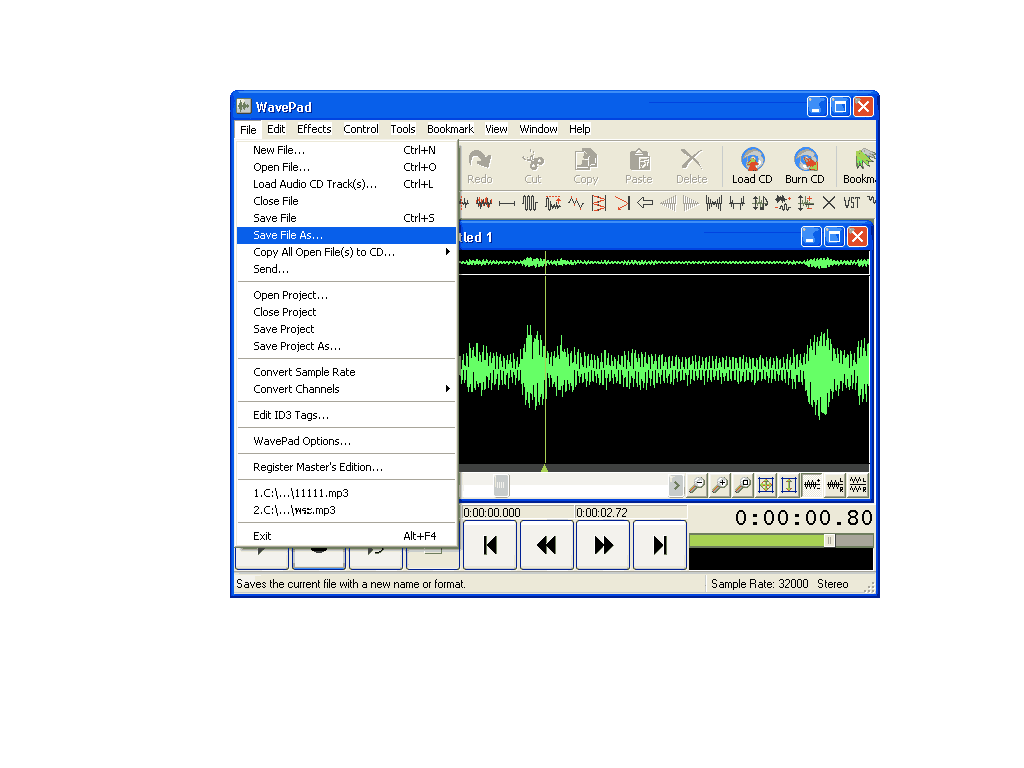Choose Save Project As... entry
Screen dimensions: 1024x768
tap(346, 346)
